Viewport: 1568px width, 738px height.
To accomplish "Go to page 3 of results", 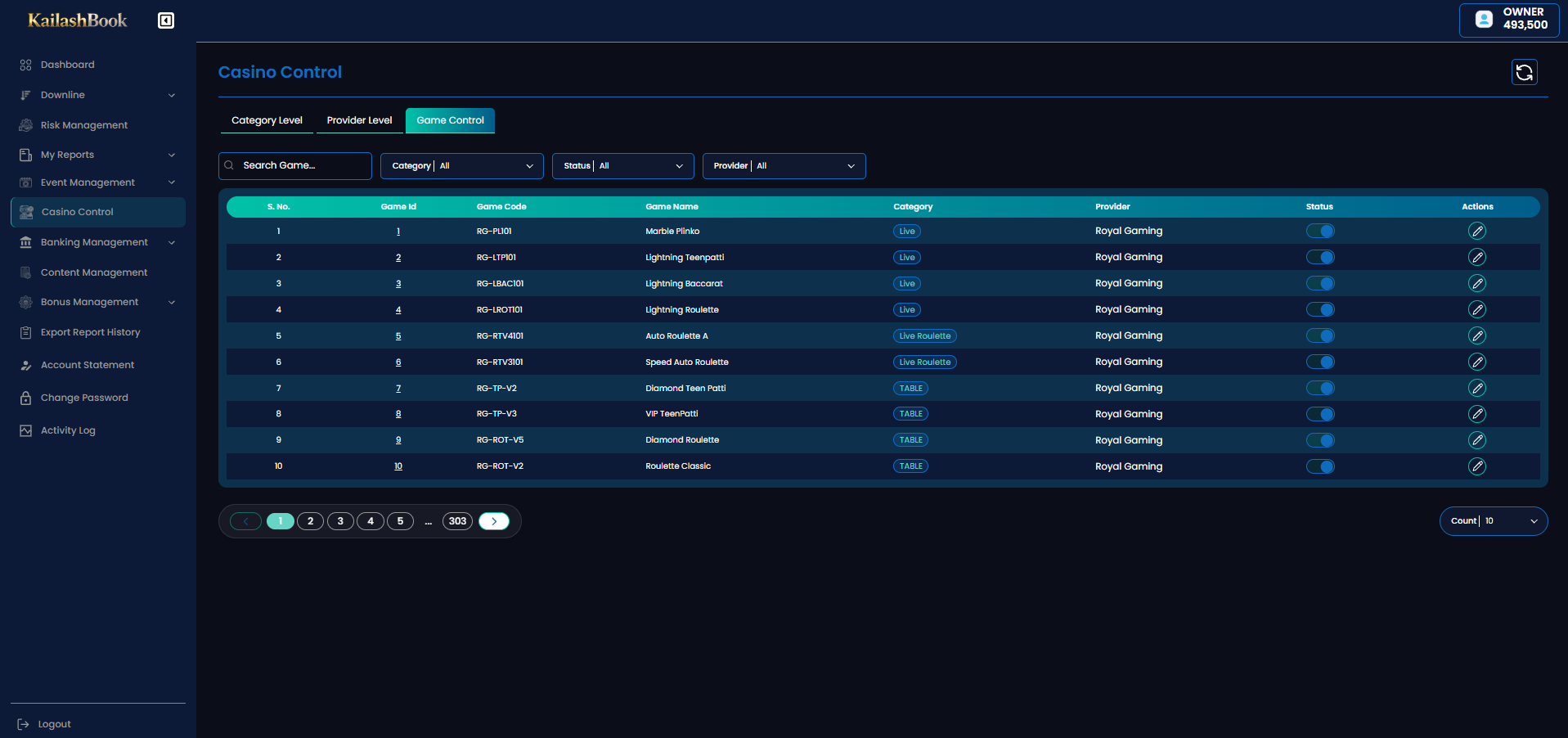I will point(340,521).
